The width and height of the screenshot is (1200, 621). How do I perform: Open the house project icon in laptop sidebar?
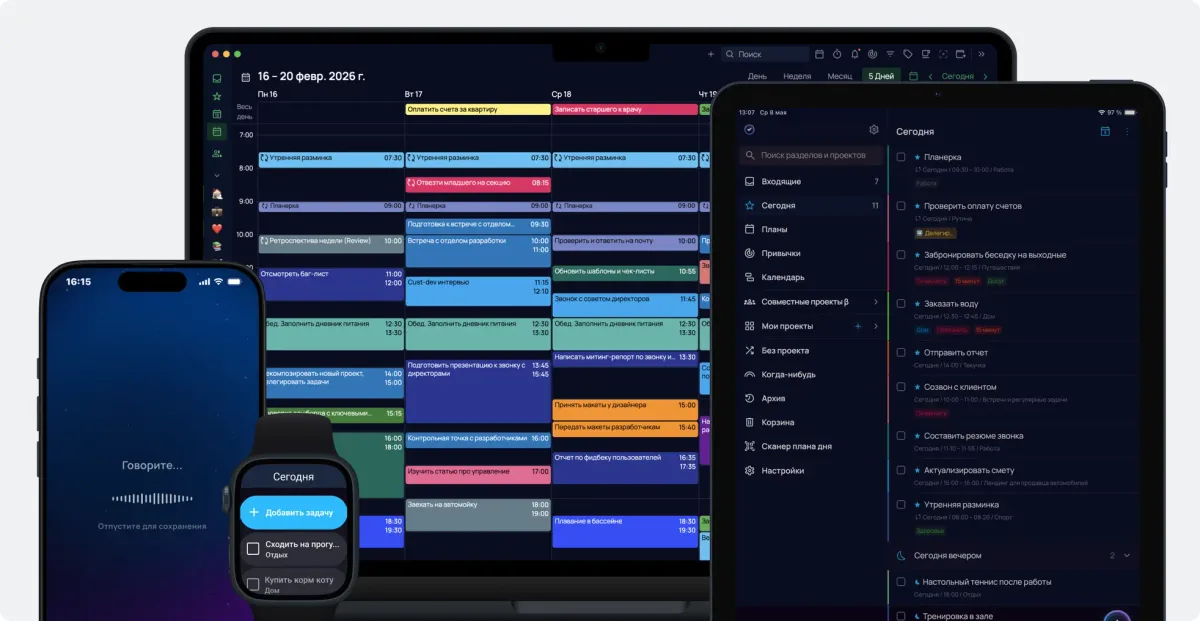coord(217,194)
